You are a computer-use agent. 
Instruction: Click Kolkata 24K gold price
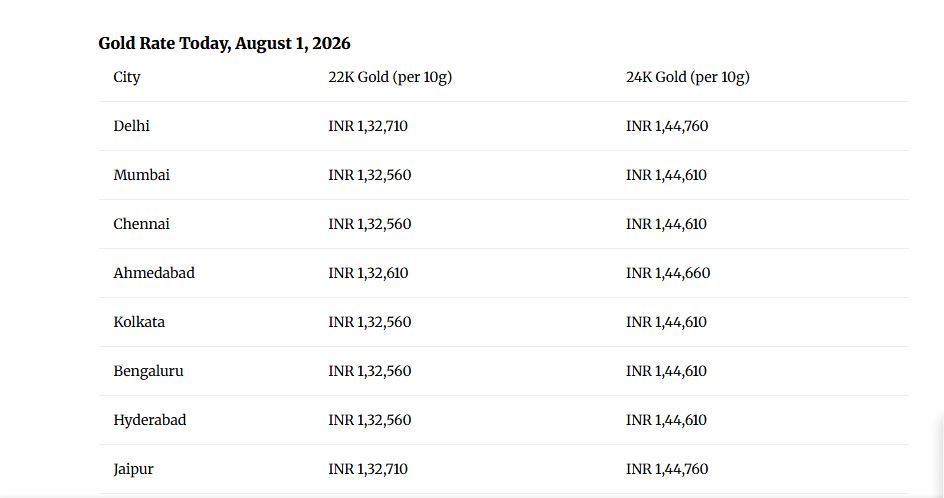(x=666, y=322)
